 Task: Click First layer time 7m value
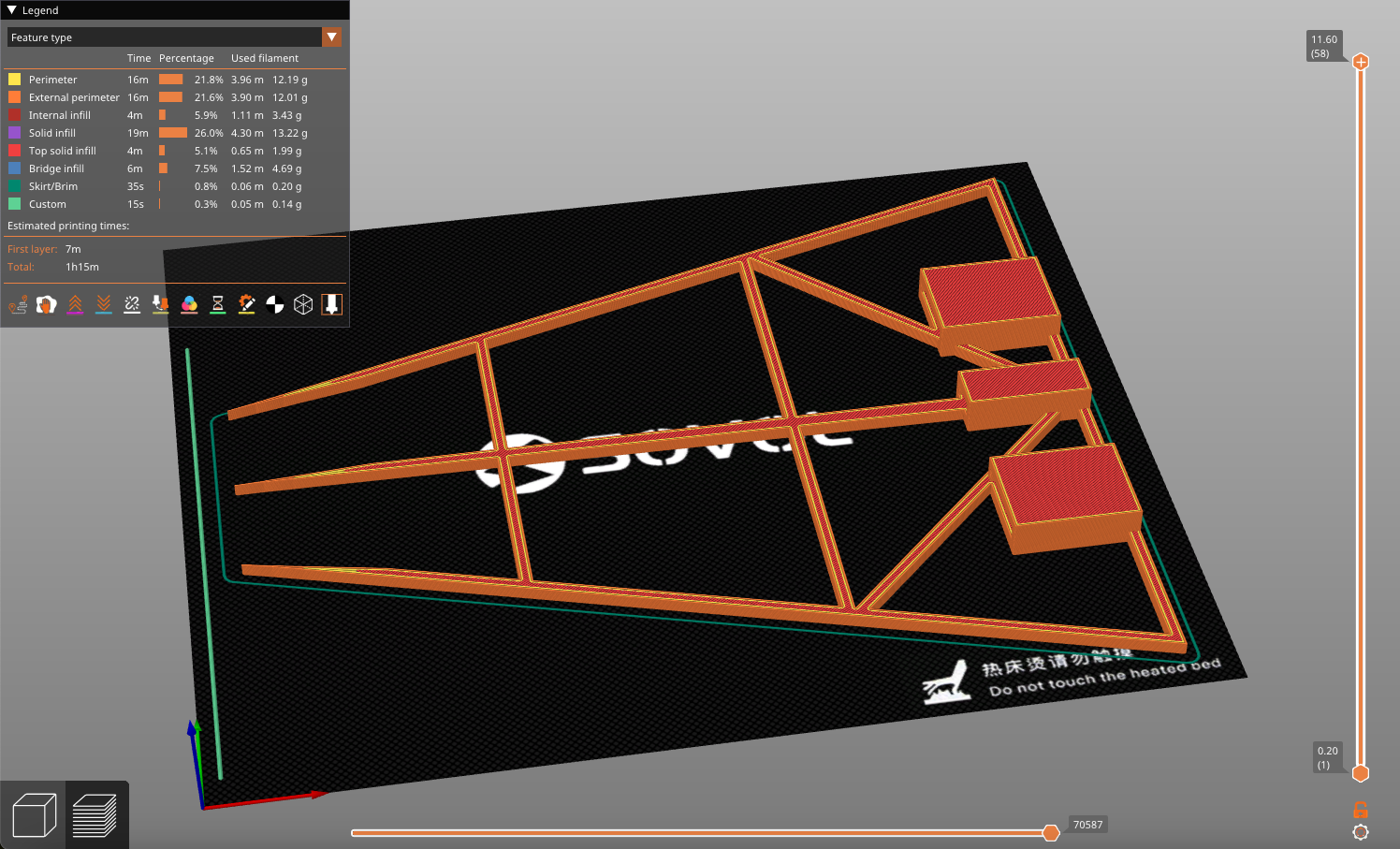point(73,249)
